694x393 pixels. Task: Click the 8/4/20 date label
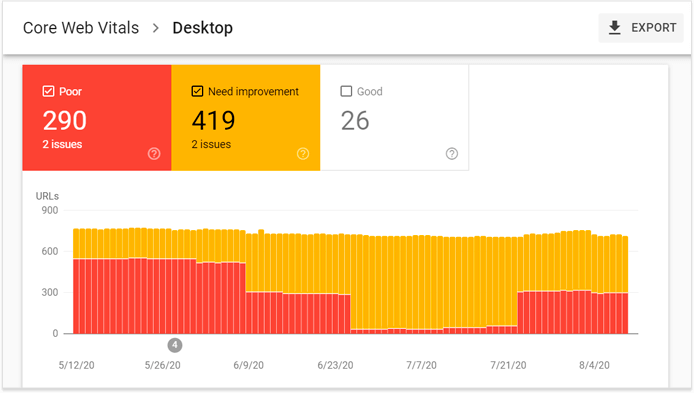click(594, 365)
